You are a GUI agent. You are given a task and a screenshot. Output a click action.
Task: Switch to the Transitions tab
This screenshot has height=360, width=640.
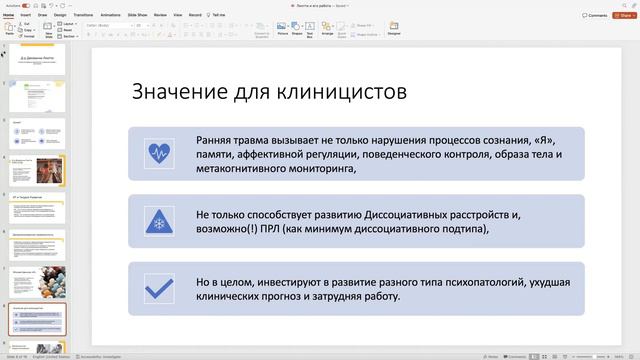pos(83,15)
